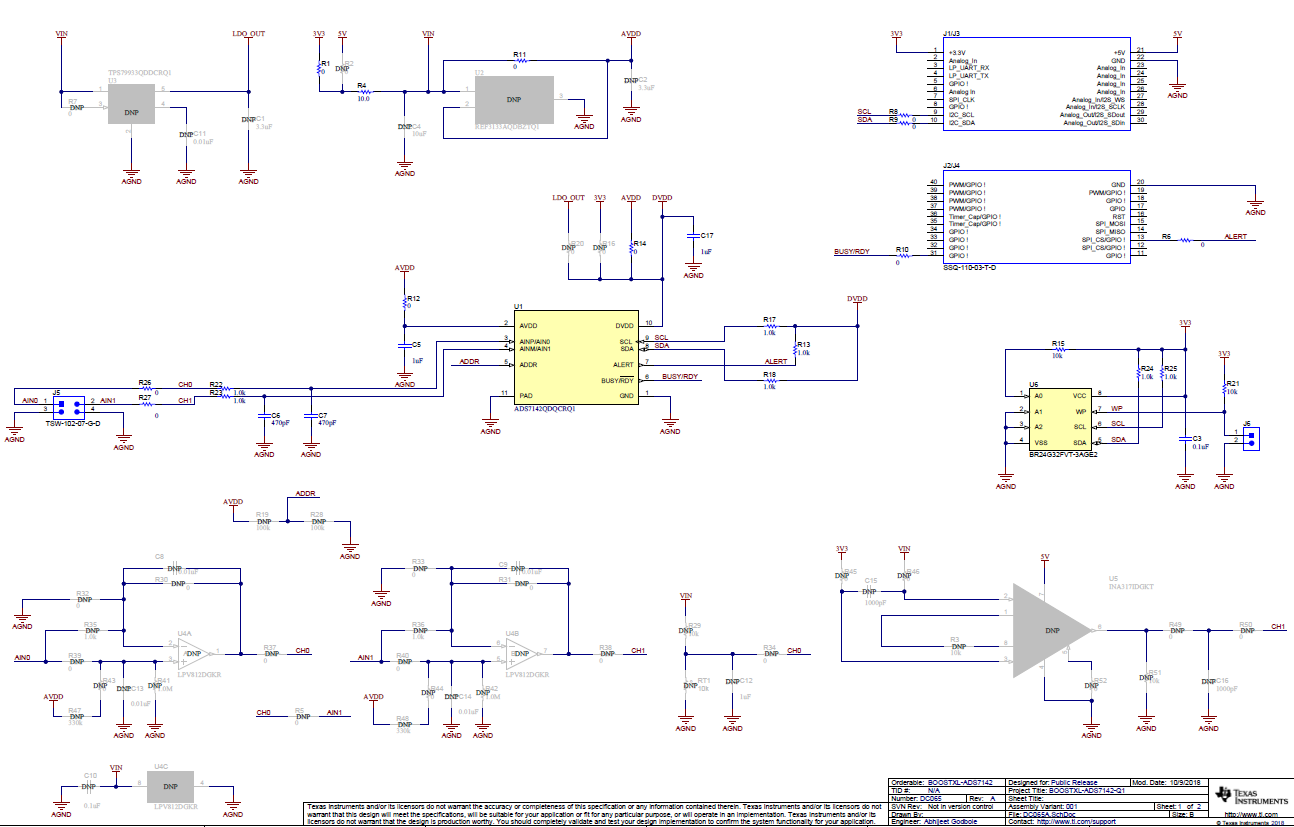1294x827 pixels.
Task: Select resistor R27 on CH1 line
Action: coord(146,403)
